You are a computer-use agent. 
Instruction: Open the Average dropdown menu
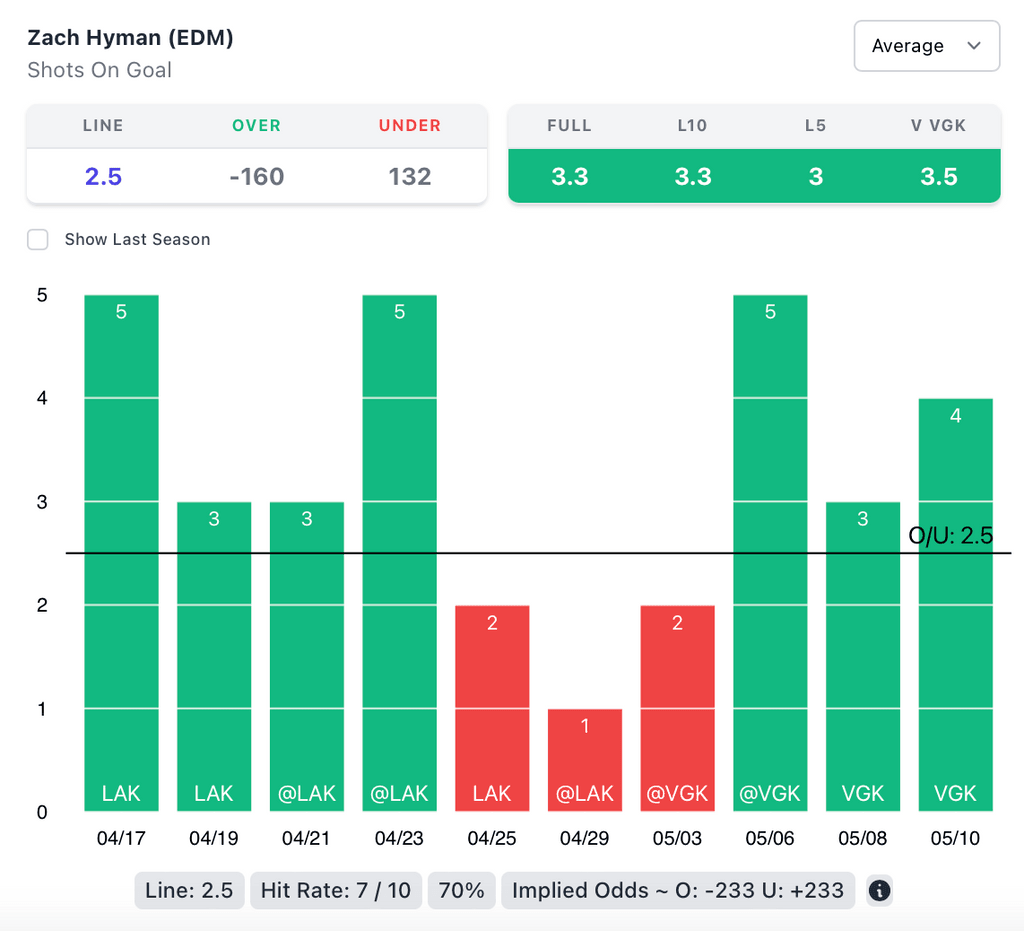point(926,46)
